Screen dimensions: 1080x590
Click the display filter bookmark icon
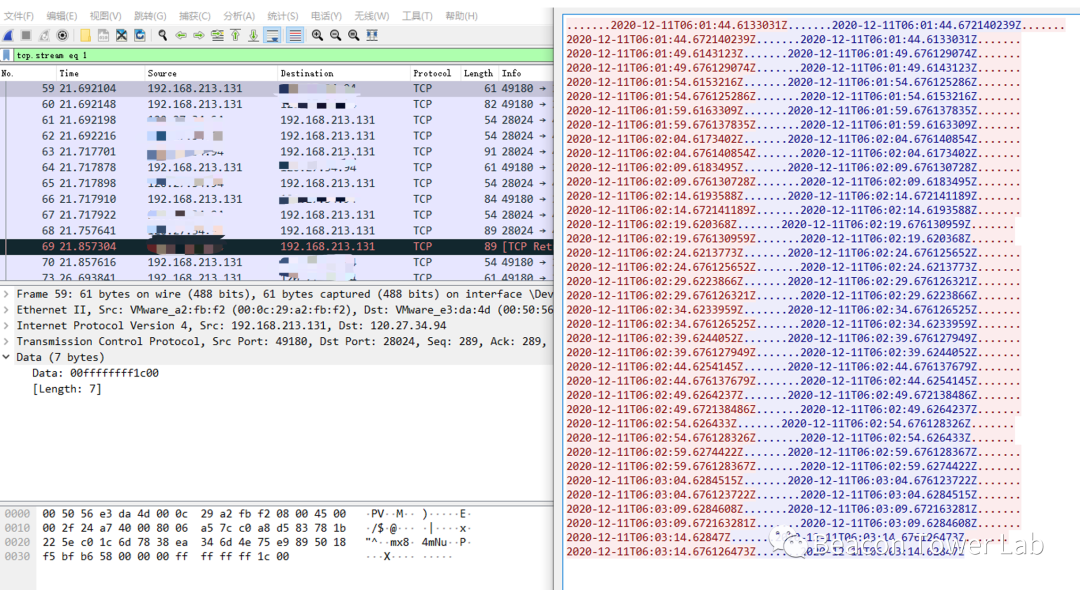click(7, 55)
